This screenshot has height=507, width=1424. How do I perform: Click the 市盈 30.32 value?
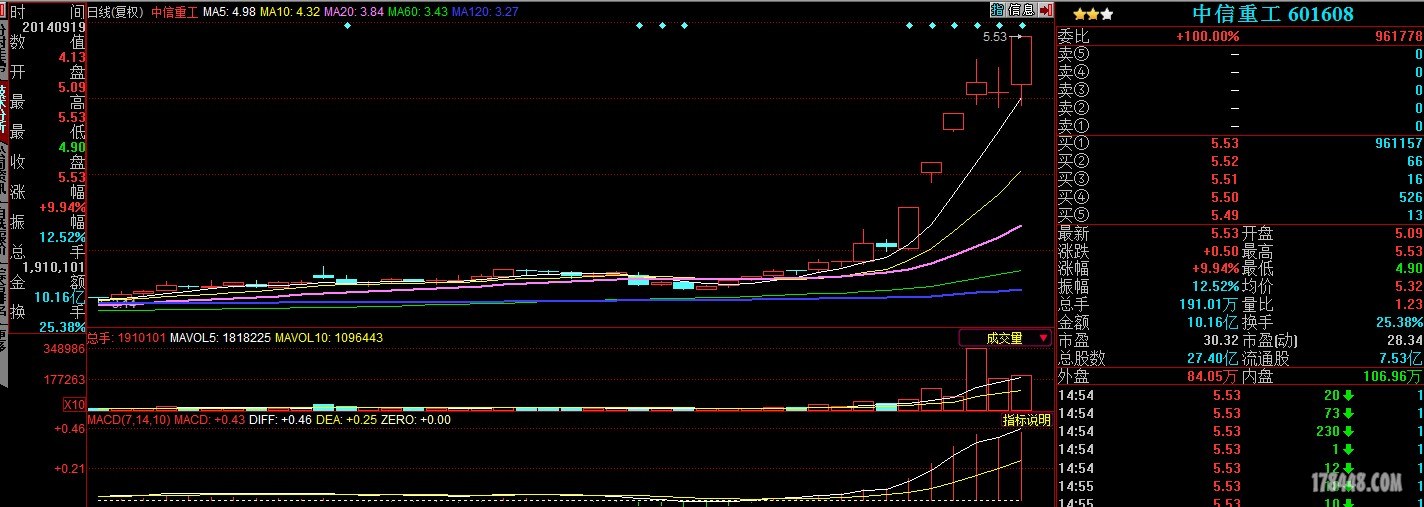tap(1220, 340)
